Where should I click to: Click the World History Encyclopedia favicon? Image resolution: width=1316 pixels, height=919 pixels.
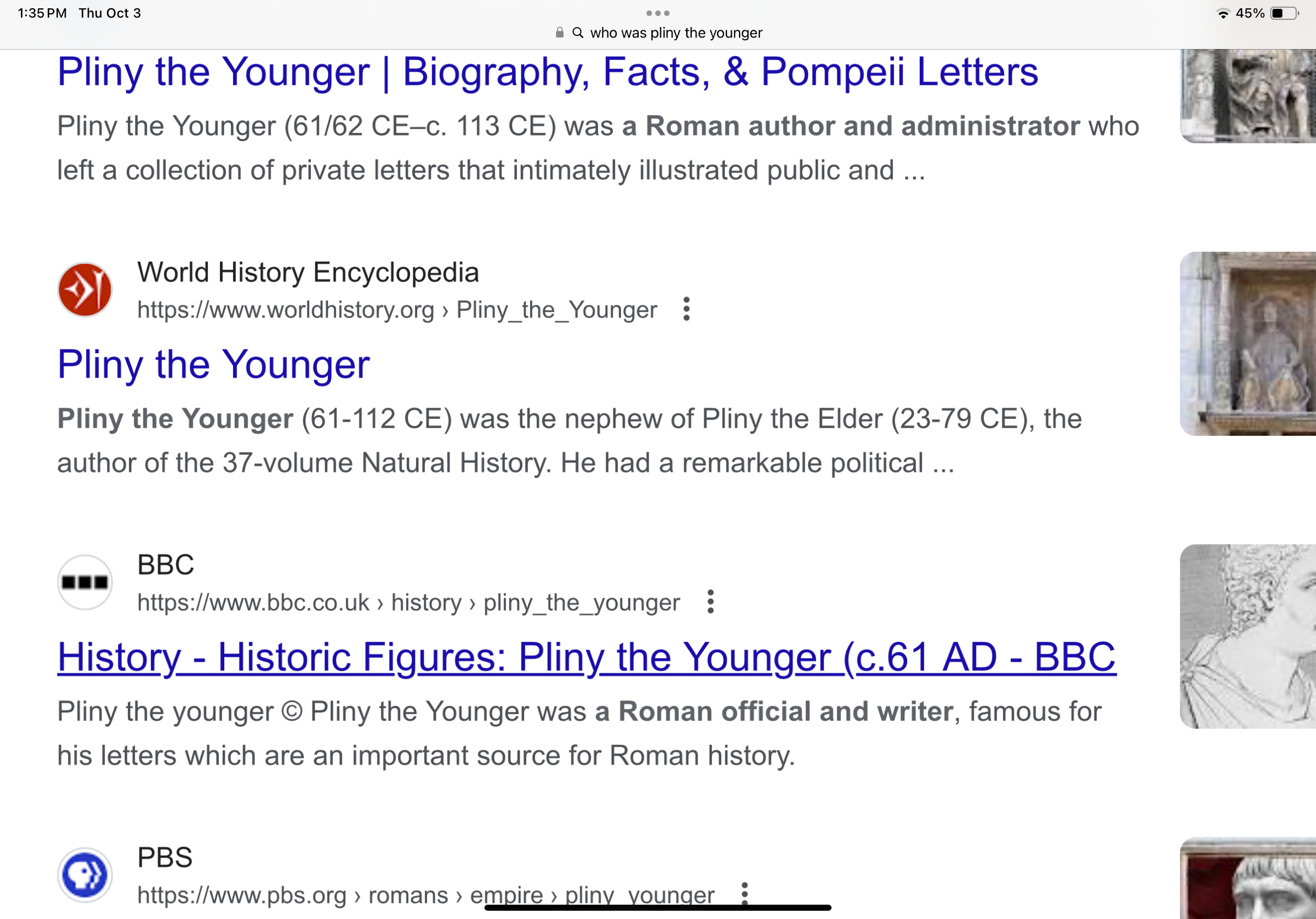(x=85, y=290)
